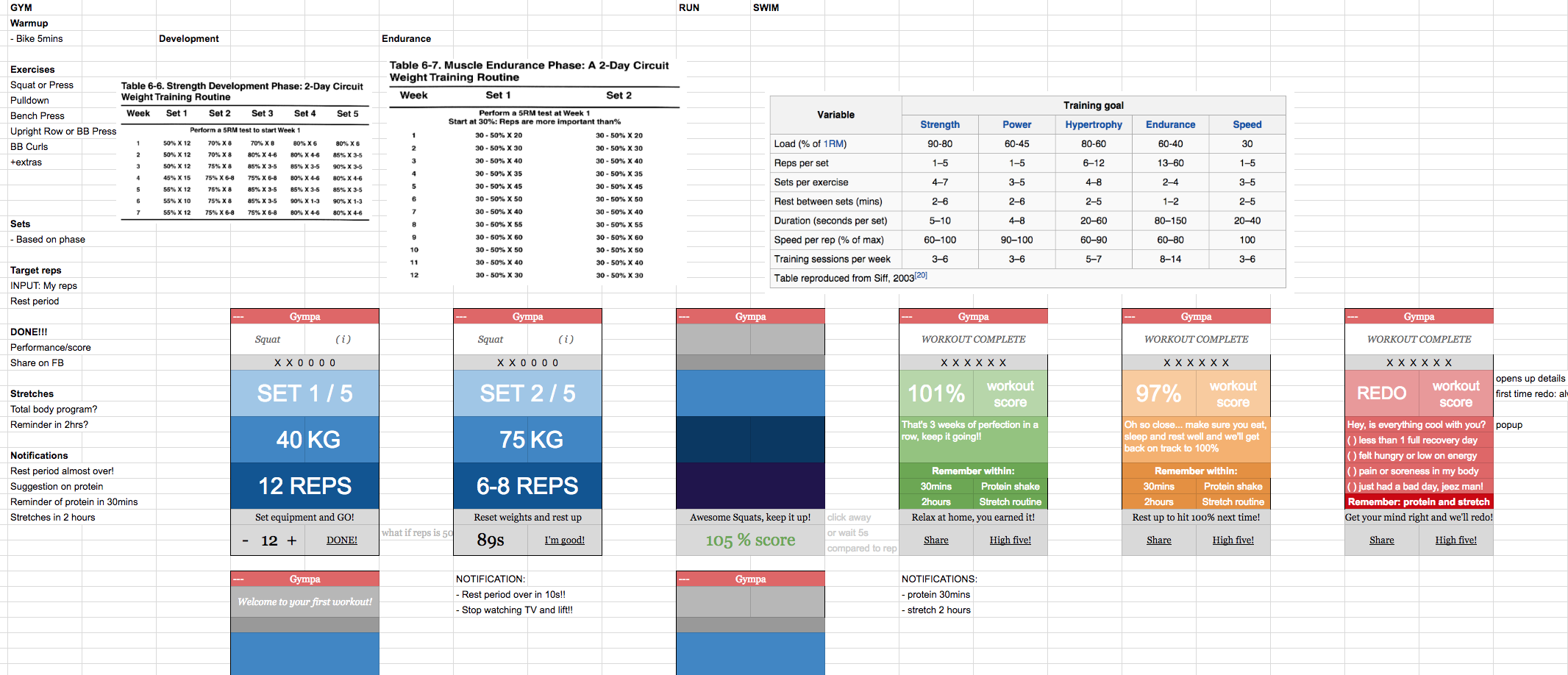
Task: Click the orange 97% score block
Action: point(1159,393)
